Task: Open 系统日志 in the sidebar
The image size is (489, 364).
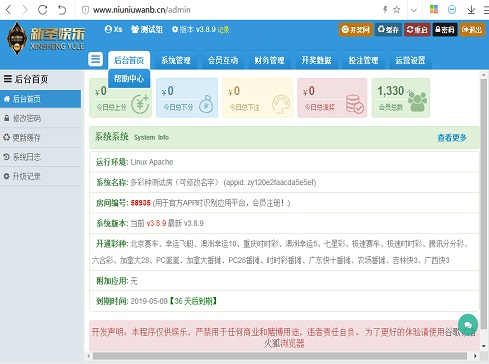Action: (40, 157)
